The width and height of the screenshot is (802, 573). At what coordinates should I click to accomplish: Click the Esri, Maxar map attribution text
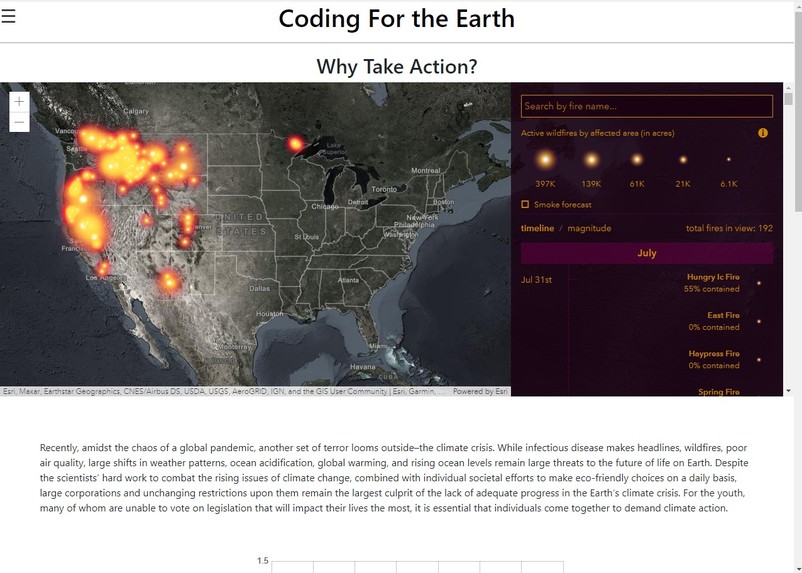[224, 391]
